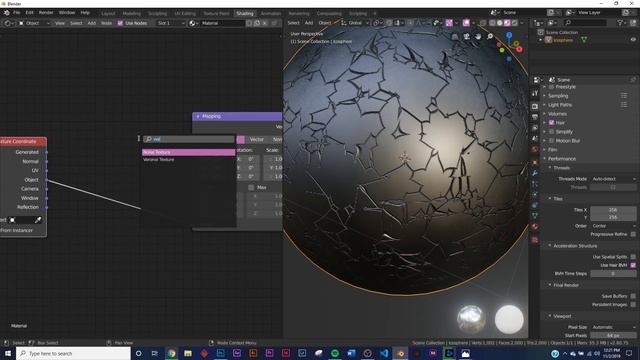Click the Tiles X value field
640x360 pixels.
(613, 210)
